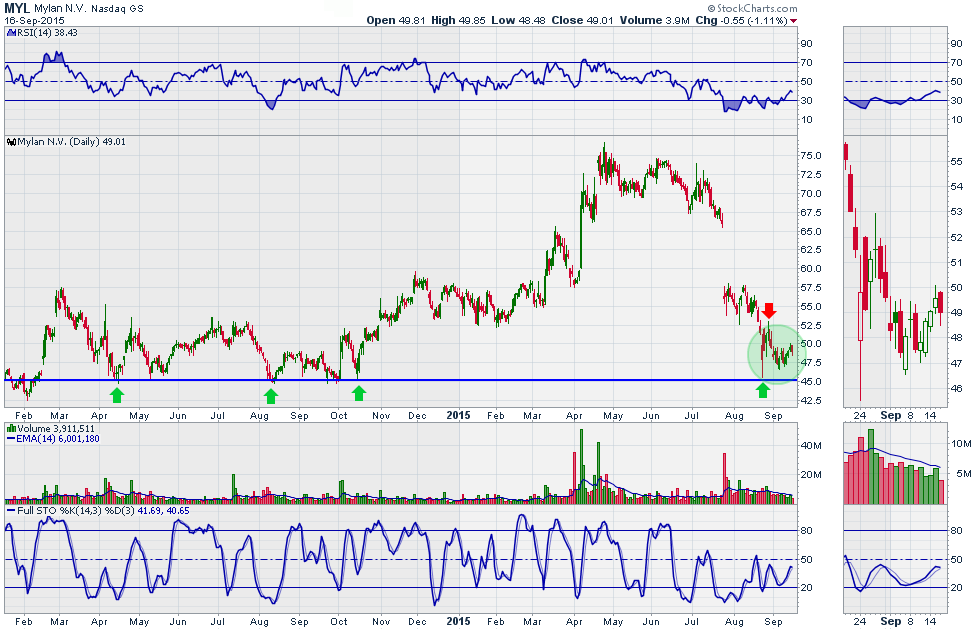Click the red down triangle beside Chg
The width and height of the screenshot is (975, 629).
pos(793,21)
